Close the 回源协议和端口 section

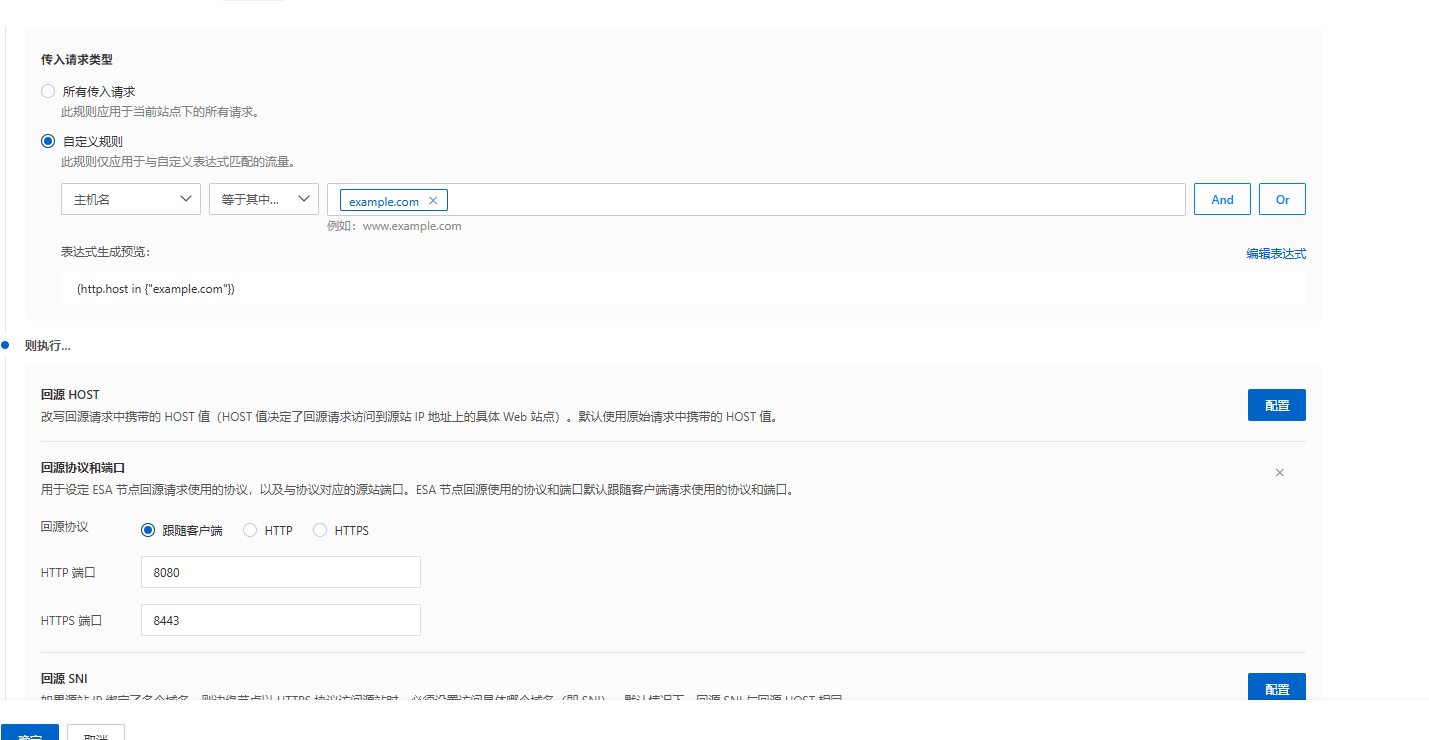(x=1279, y=472)
